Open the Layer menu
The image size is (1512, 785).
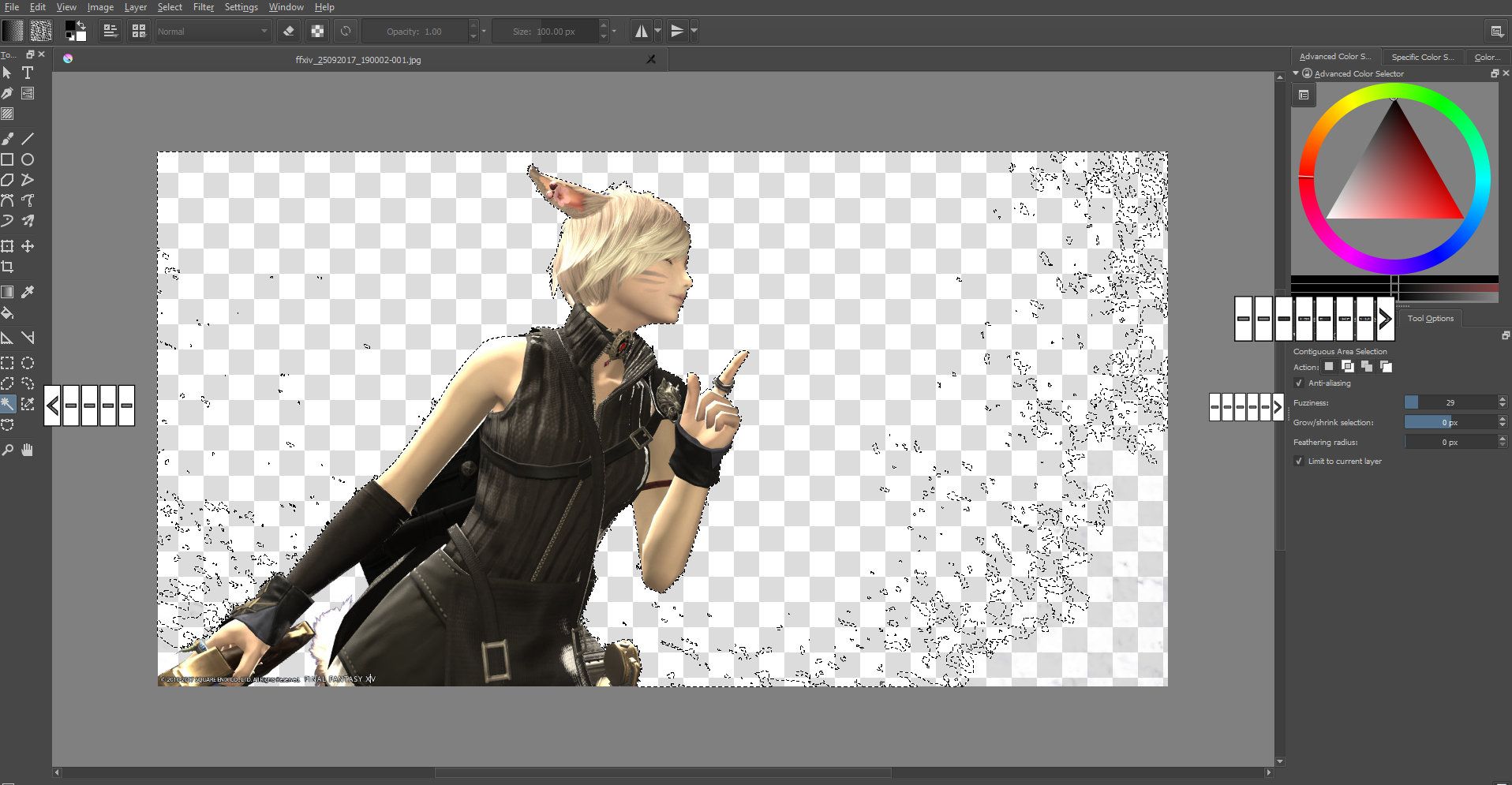click(136, 7)
